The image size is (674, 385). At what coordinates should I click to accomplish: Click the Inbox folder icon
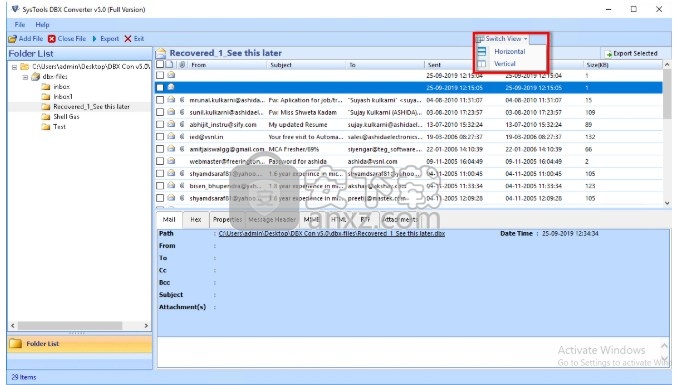click(46, 87)
